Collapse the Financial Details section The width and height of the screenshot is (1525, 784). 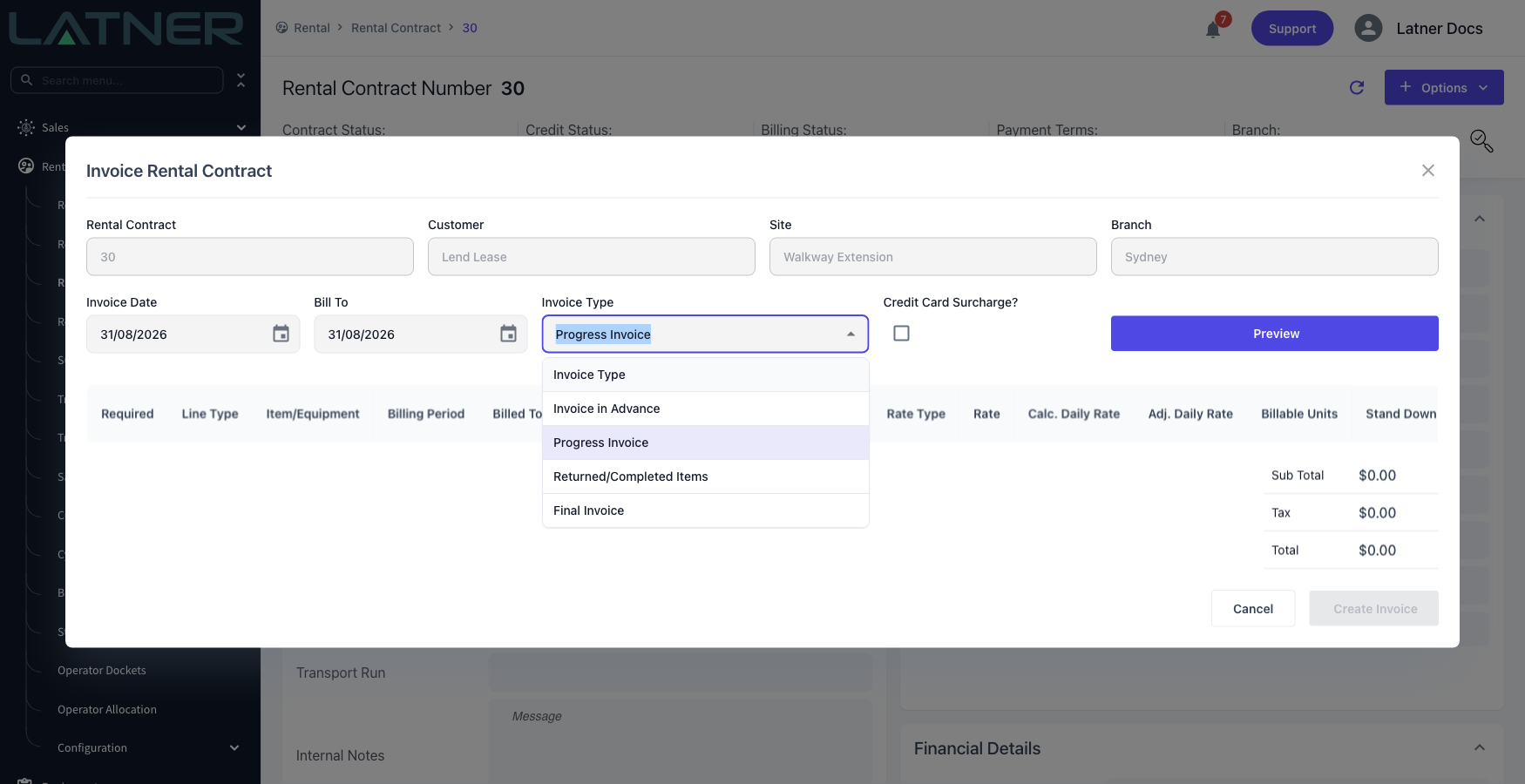tap(1479, 747)
